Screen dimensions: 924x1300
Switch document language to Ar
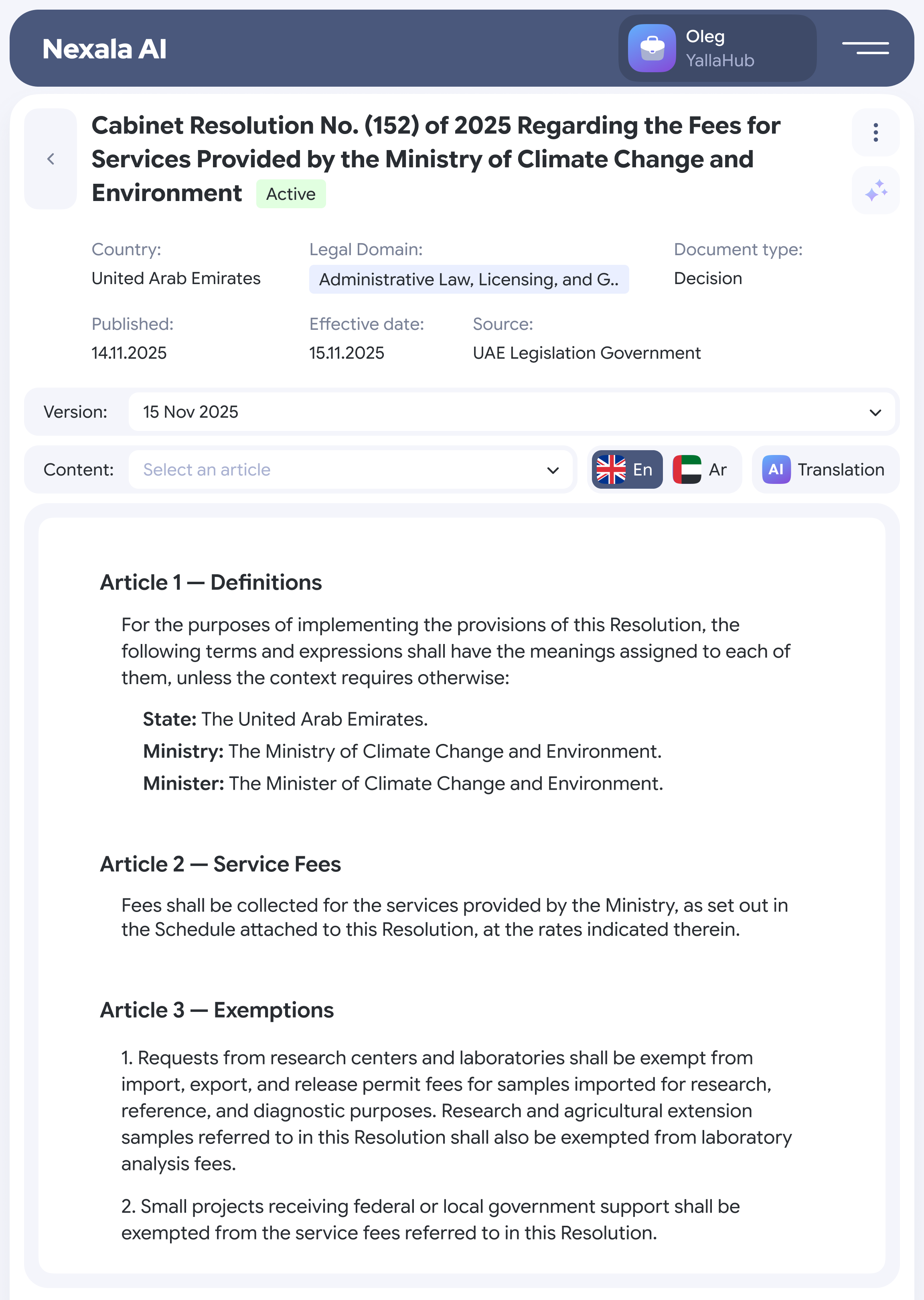[x=717, y=469]
